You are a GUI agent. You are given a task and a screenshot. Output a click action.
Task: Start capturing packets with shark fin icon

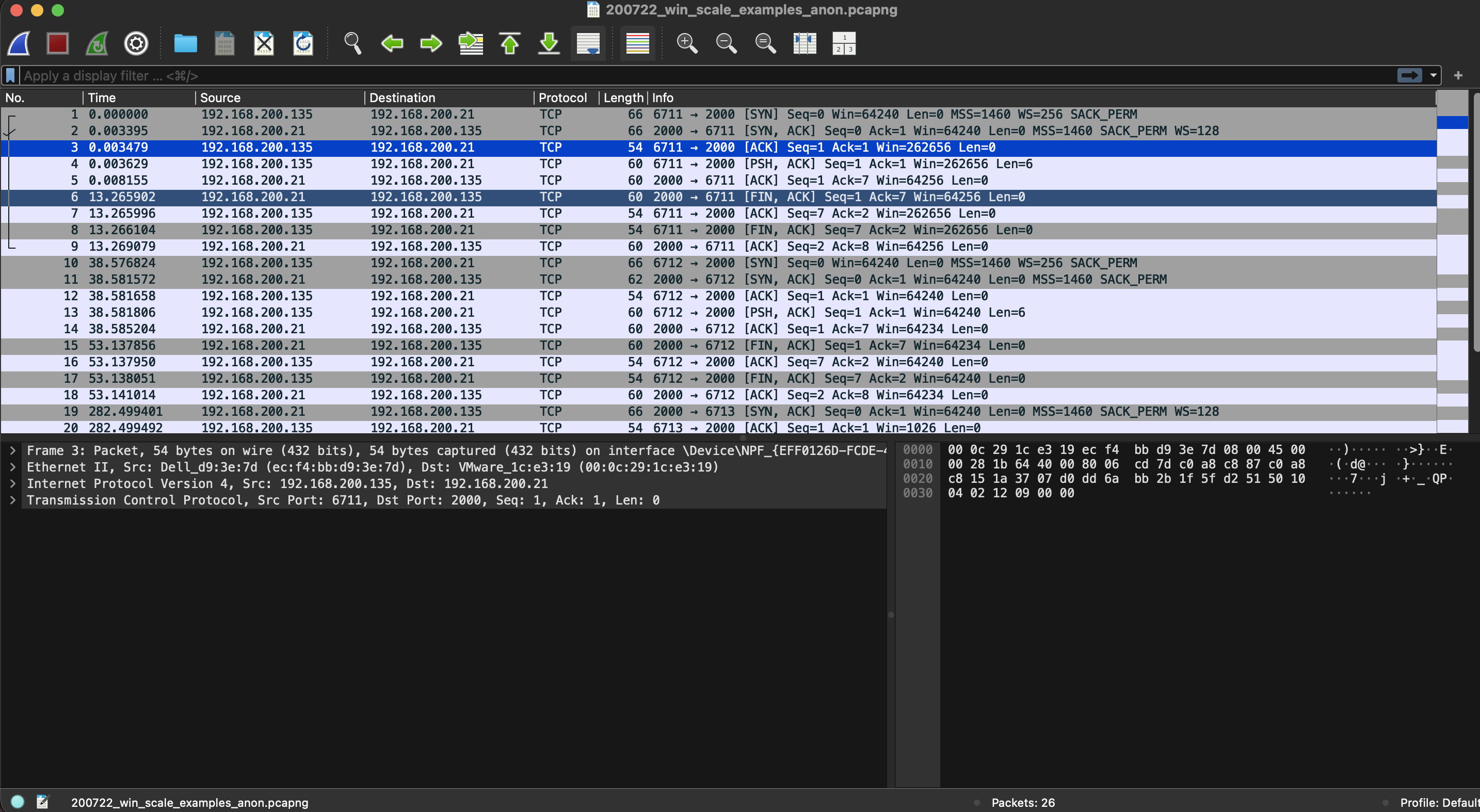tap(19, 43)
